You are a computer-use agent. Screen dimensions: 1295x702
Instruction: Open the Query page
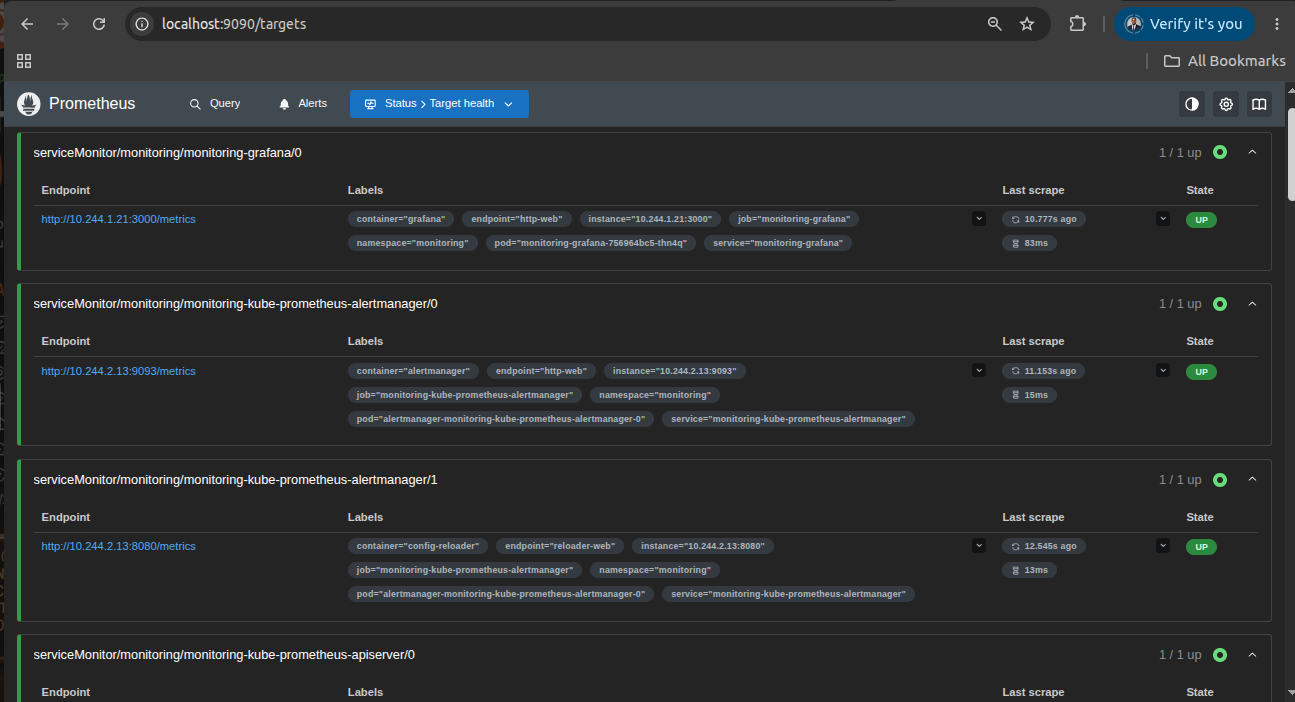(215, 104)
